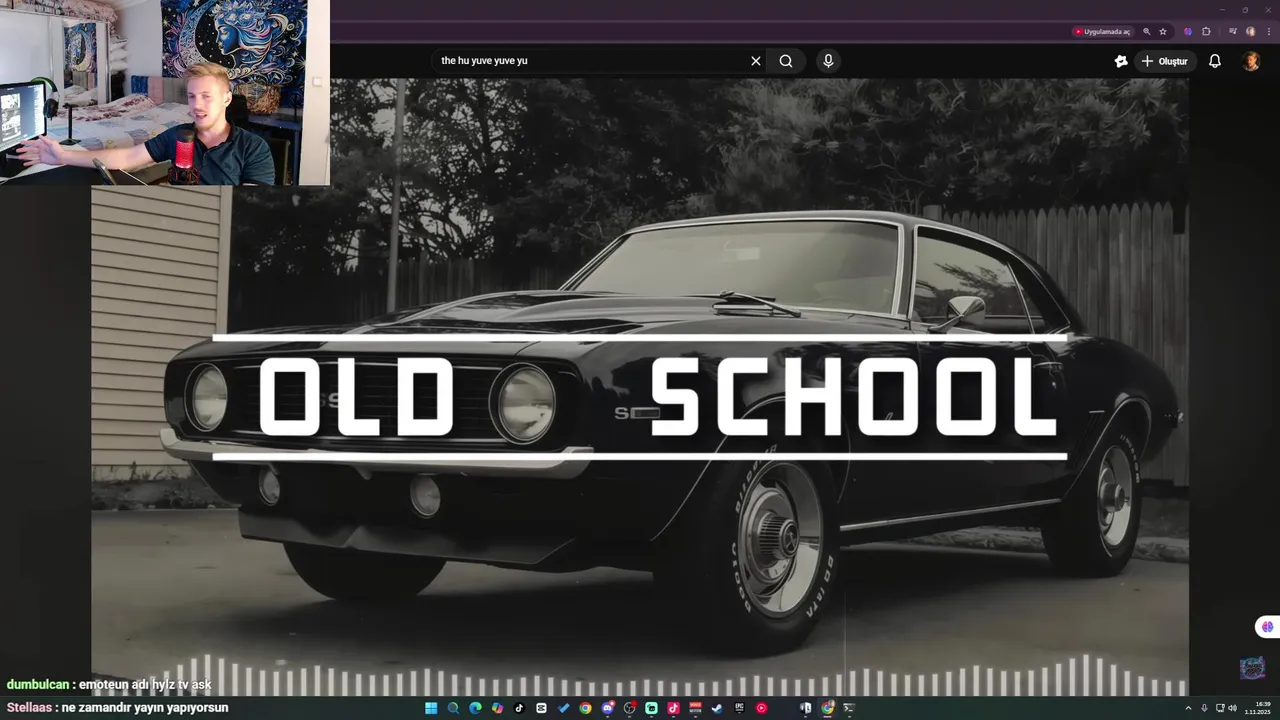Open Google Chrome from the taskbar
1280x720 pixels.
coord(585,708)
